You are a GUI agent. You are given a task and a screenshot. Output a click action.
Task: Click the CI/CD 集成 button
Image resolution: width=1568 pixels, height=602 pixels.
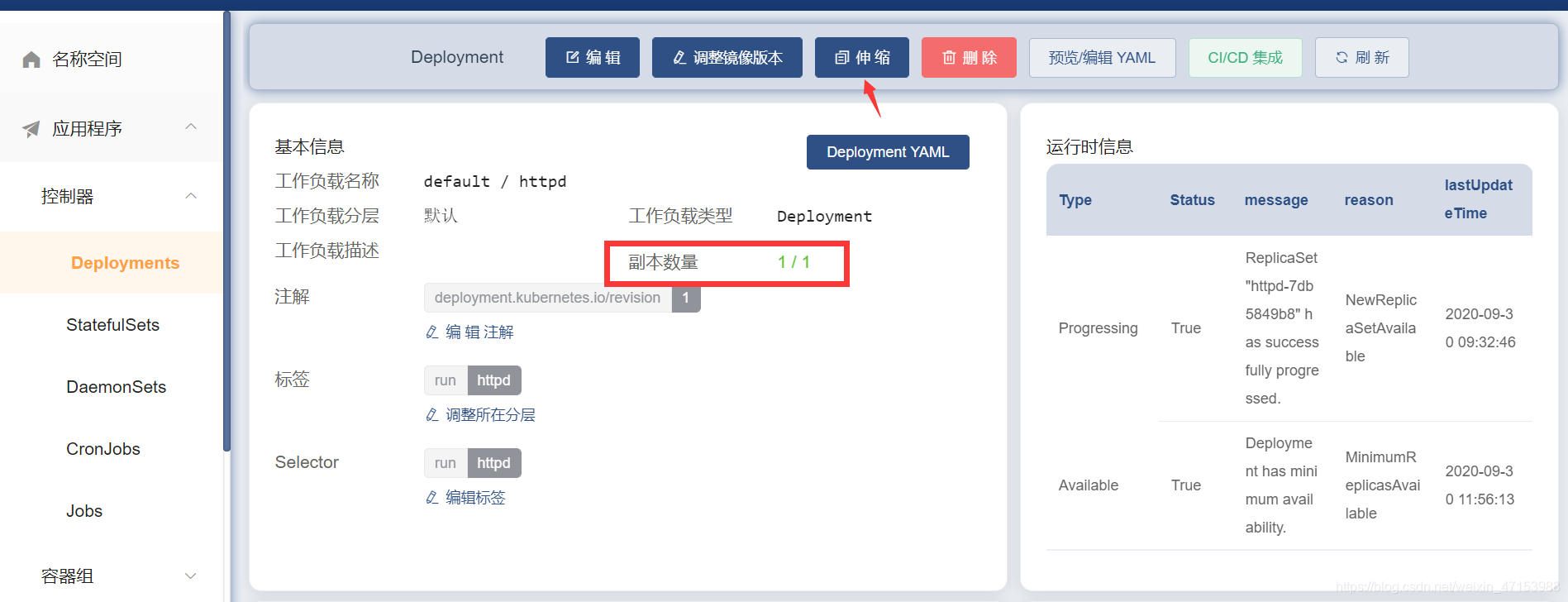pyautogui.click(x=1246, y=58)
